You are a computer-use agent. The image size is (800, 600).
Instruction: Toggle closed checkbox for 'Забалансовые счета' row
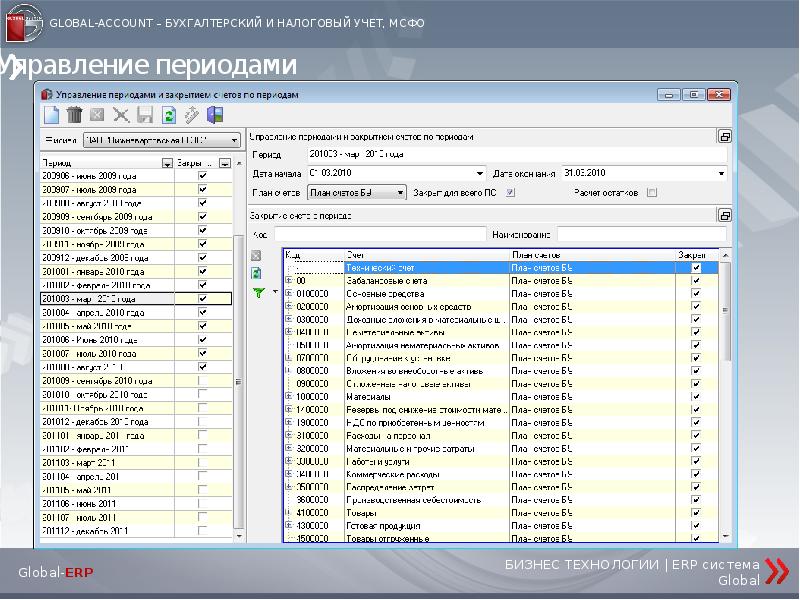(x=696, y=281)
